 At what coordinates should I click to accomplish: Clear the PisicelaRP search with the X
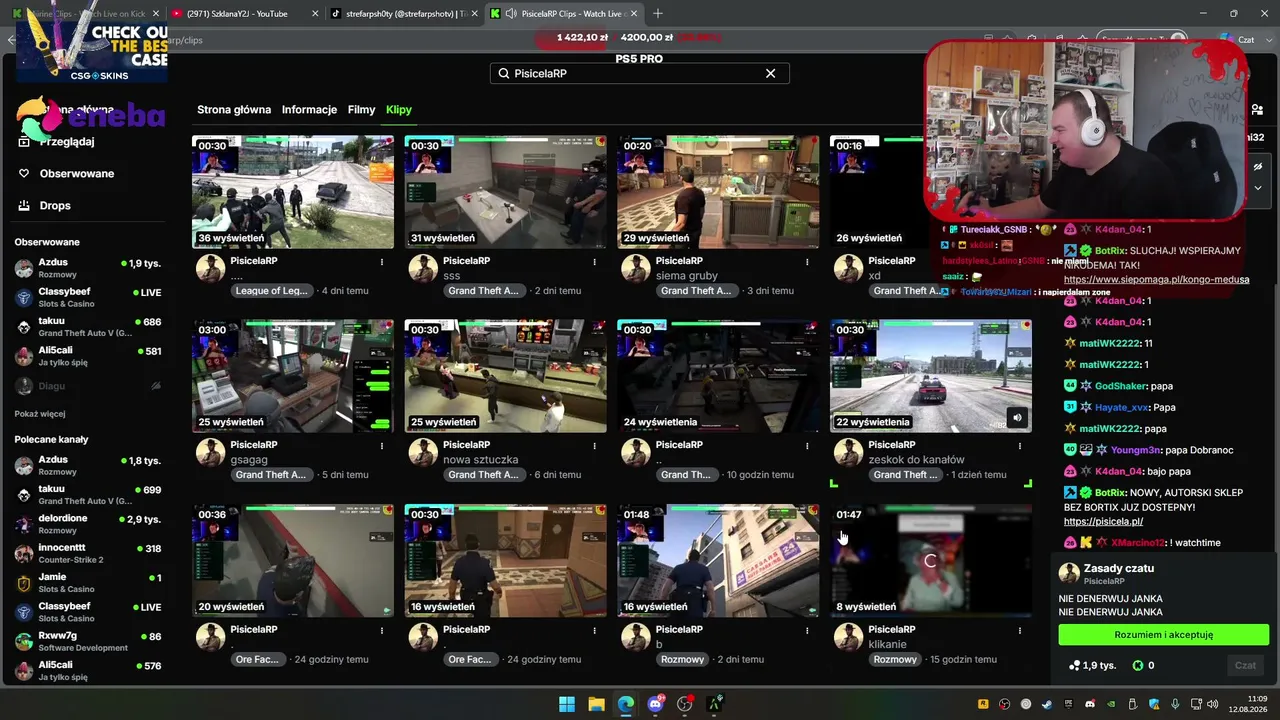770,73
